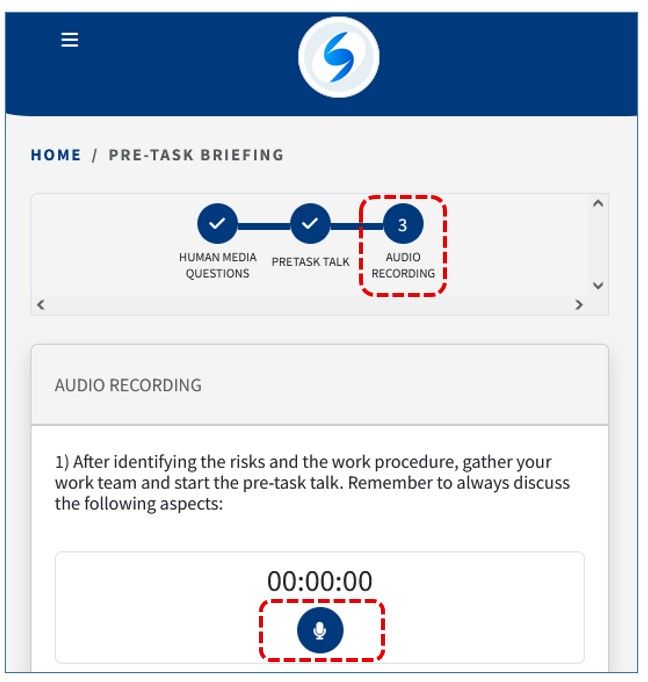Viewport: 648px width, 682px height.
Task: Click the Pretask Talk checkmark circle
Action: (310, 224)
